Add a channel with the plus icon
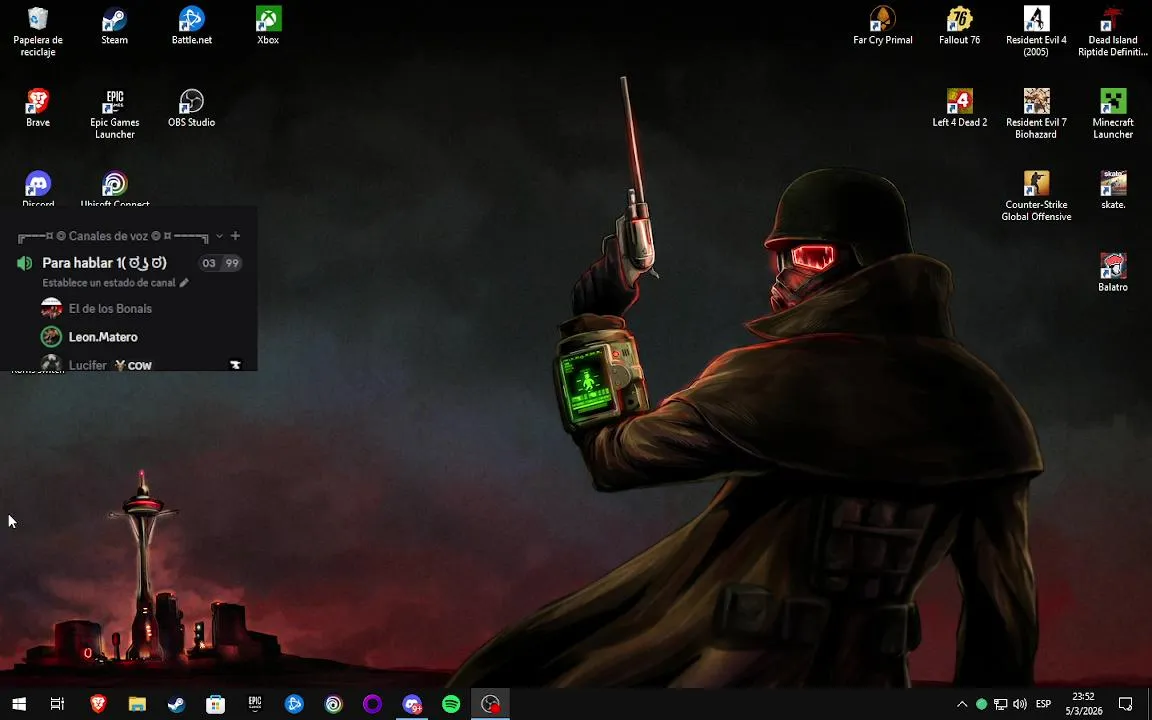Viewport: 1152px width, 720px height. coord(235,236)
